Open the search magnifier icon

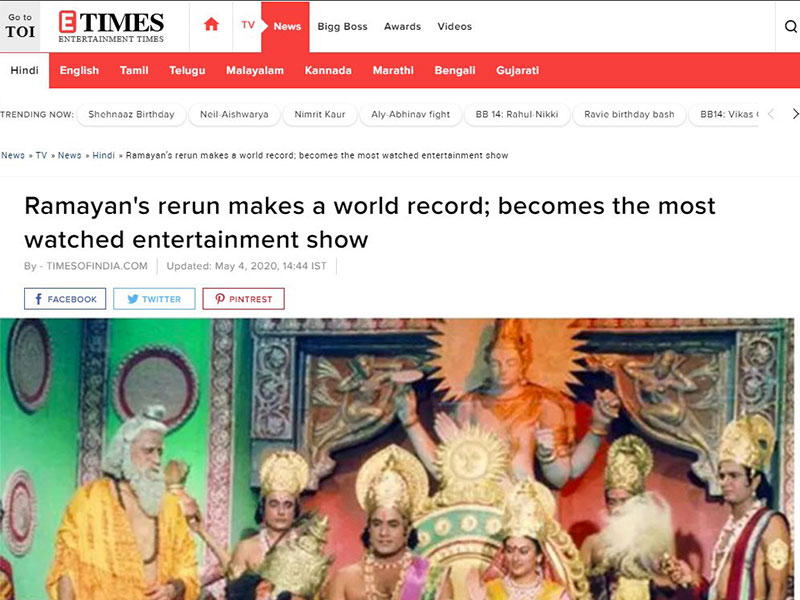(x=790, y=27)
